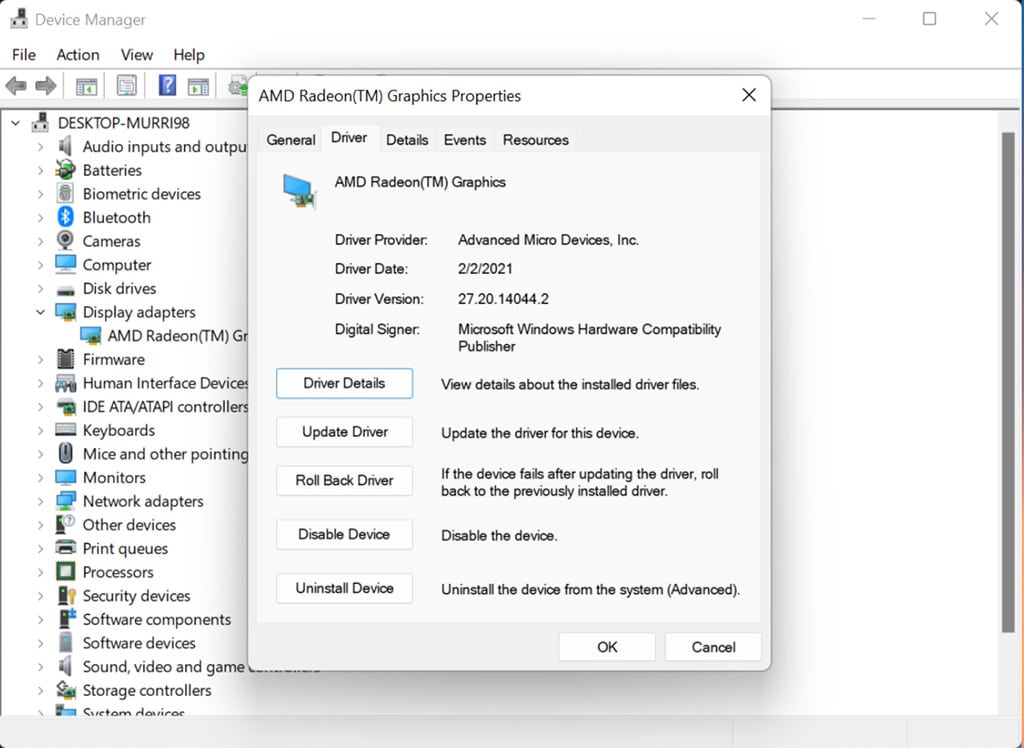Collapse the DESKTOP-MURRI98 root node

coord(16,123)
